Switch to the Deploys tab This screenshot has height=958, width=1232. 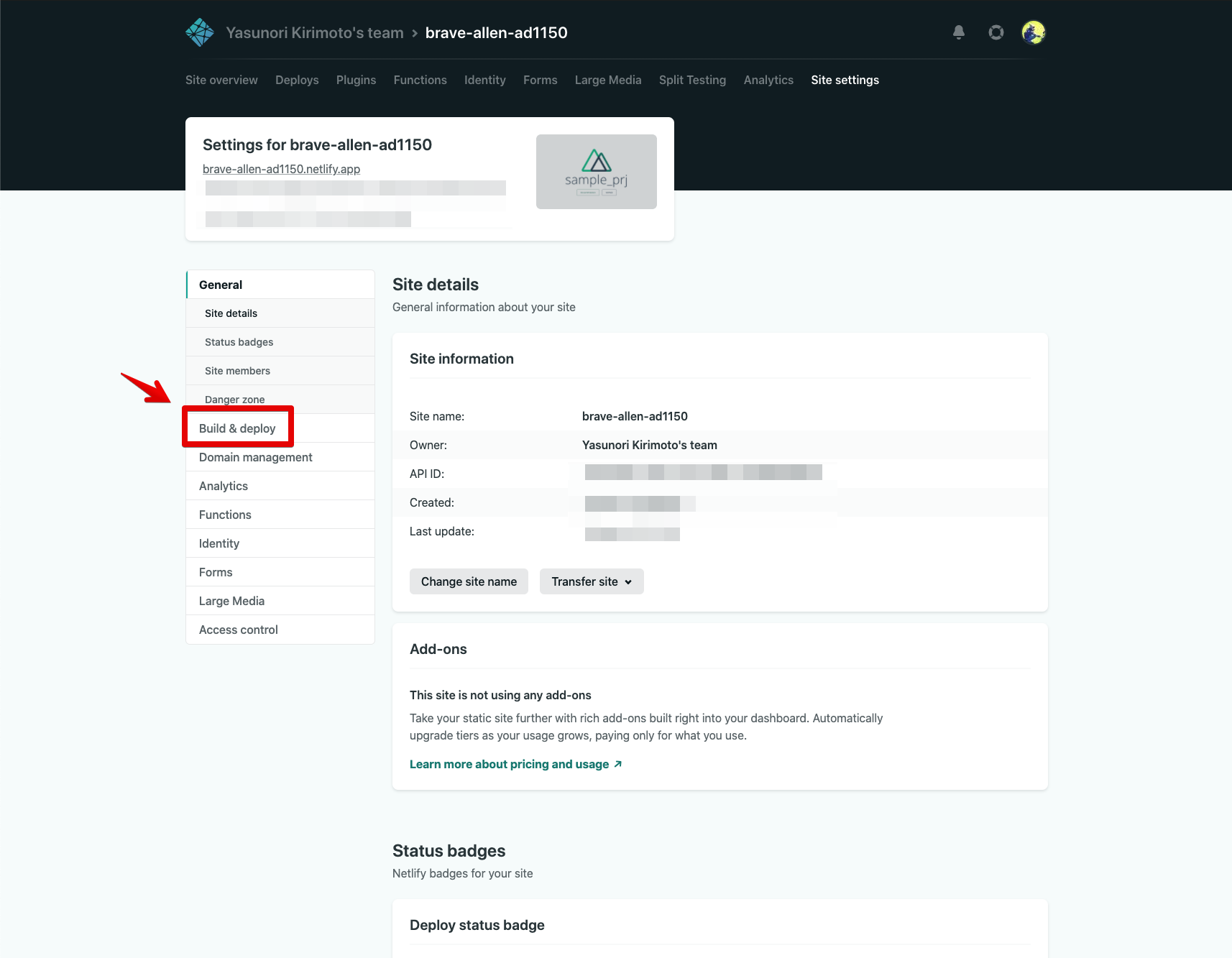pyautogui.click(x=297, y=80)
